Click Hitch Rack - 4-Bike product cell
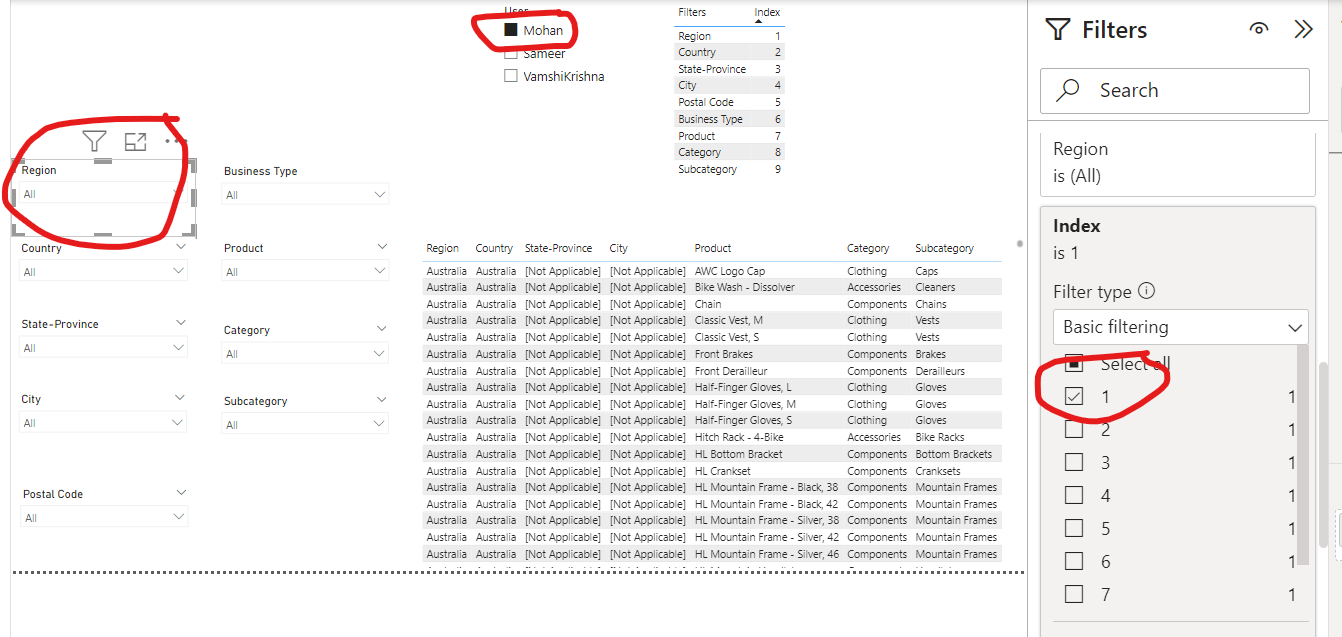This screenshot has width=1342, height=637. (739, 437)
